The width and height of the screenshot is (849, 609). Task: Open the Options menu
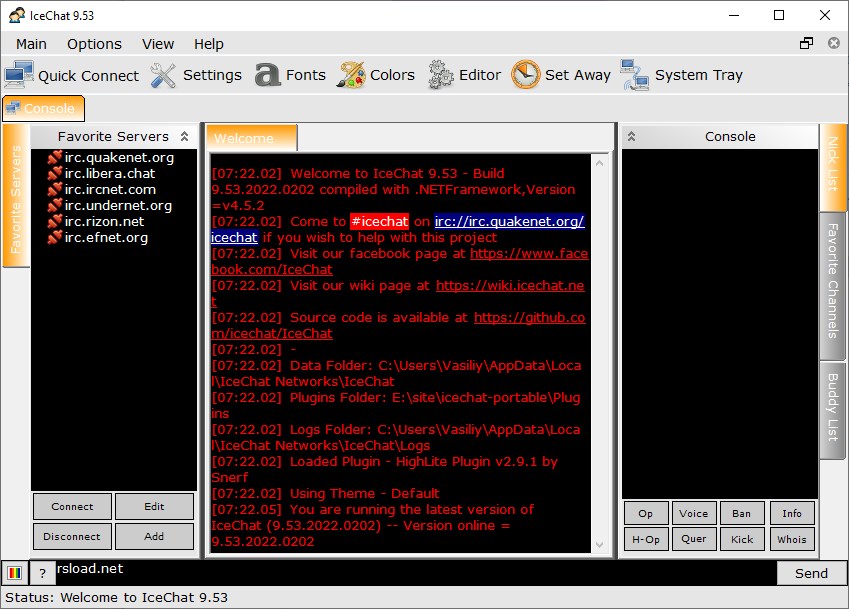(94, 44)
